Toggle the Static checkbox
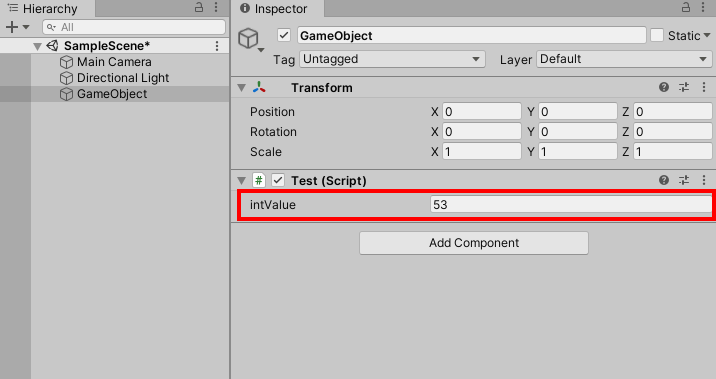This screenshot has width=716, height=379. 657,35
